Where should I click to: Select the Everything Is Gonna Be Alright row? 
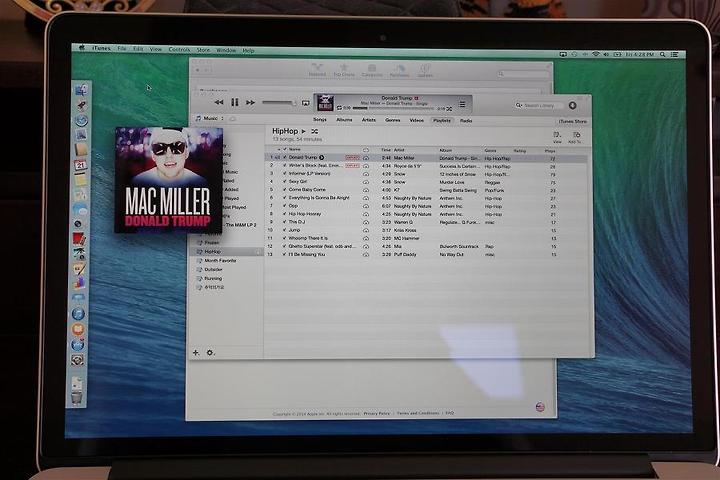tap(426, 198)
